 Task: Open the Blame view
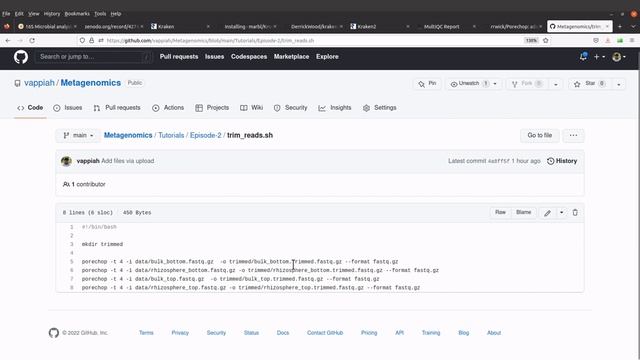pos(524,212)
